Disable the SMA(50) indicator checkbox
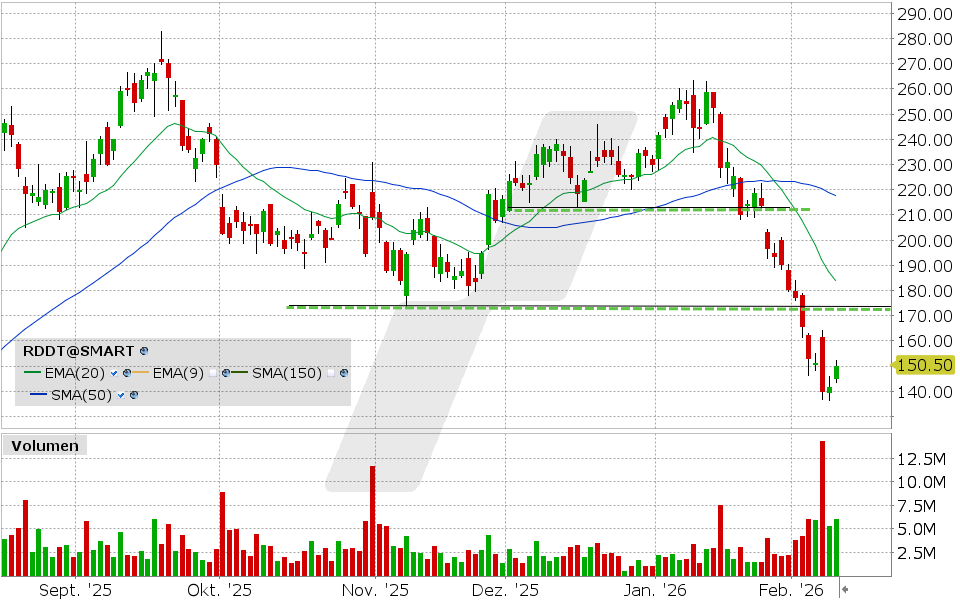 pyautogui.click(x=121, y=394)
